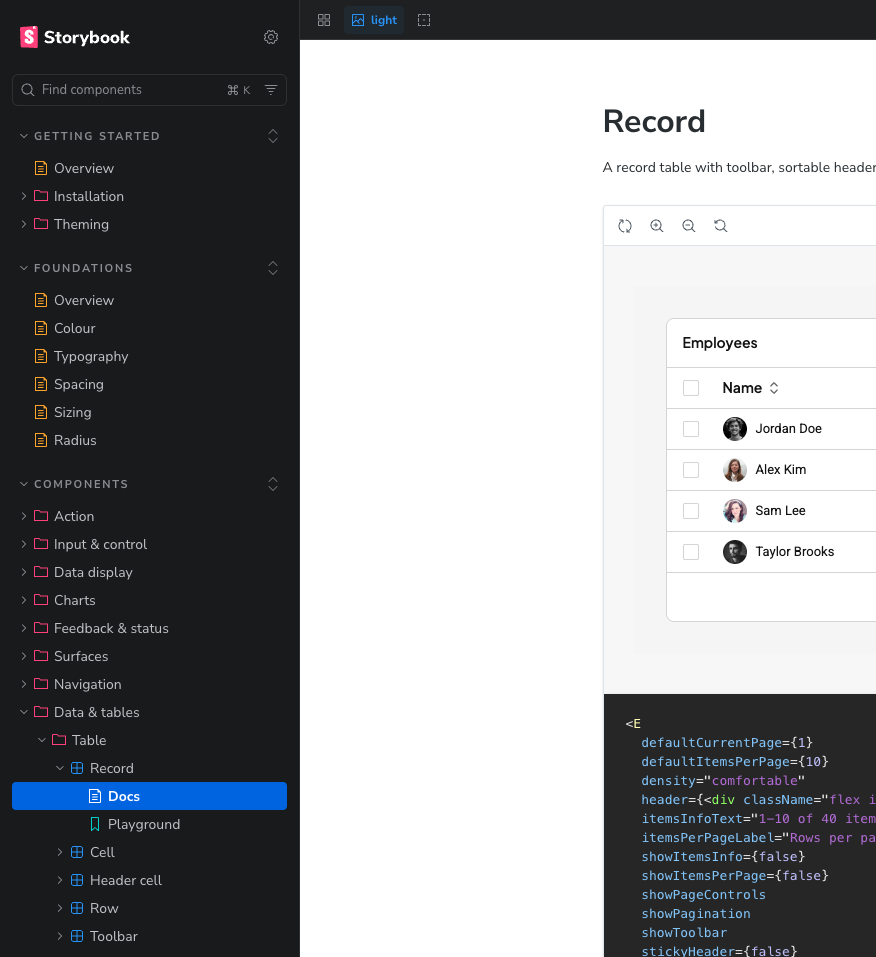Check the Taylor Brooks row checkbox
876x957 pixels.
691,552
